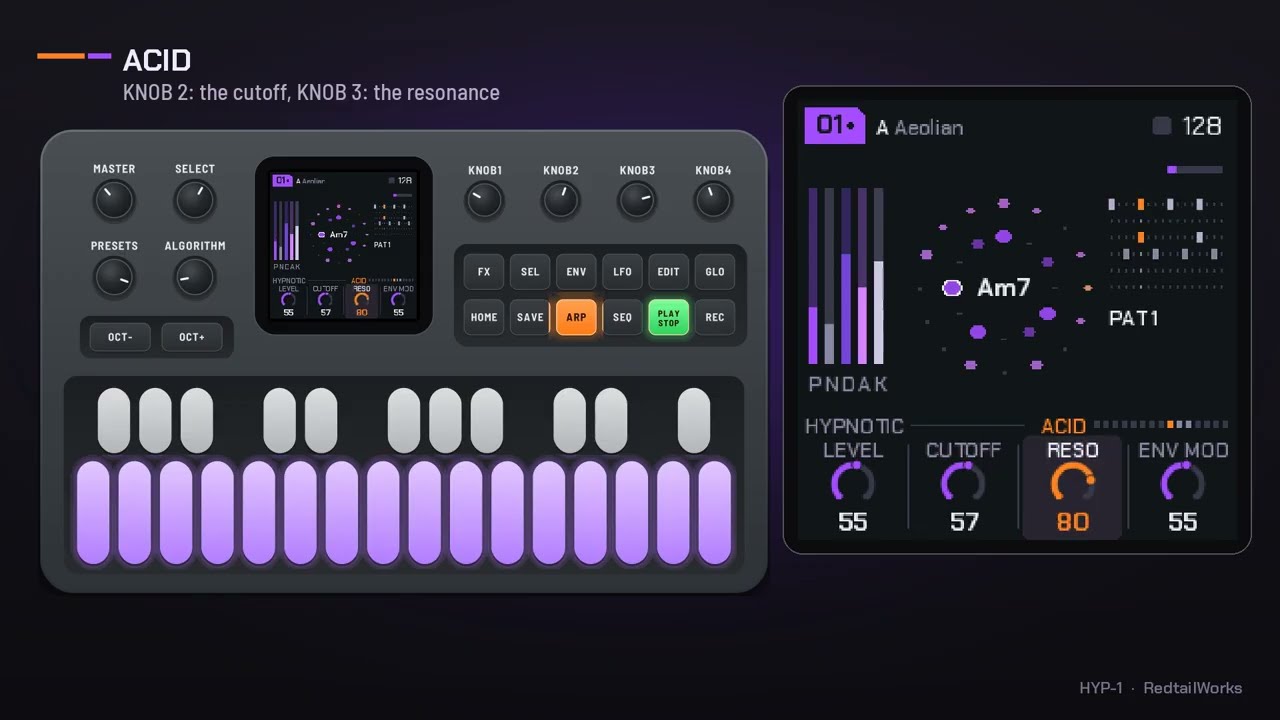Image resolution: width=1280 pixels, height=720 pixels.
Task: Adjust the KNOB3 resonance dial
Action: click(x=637, y=201)
